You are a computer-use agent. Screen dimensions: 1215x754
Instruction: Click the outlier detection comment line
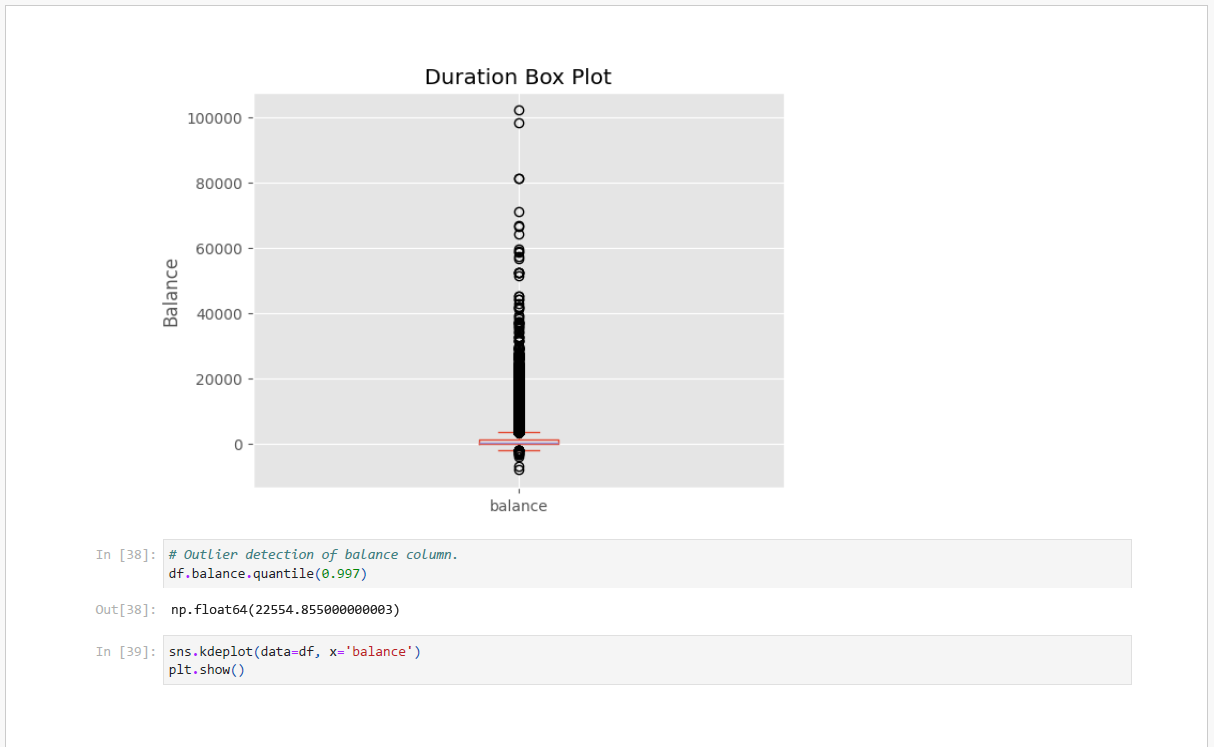pos(313,555)
